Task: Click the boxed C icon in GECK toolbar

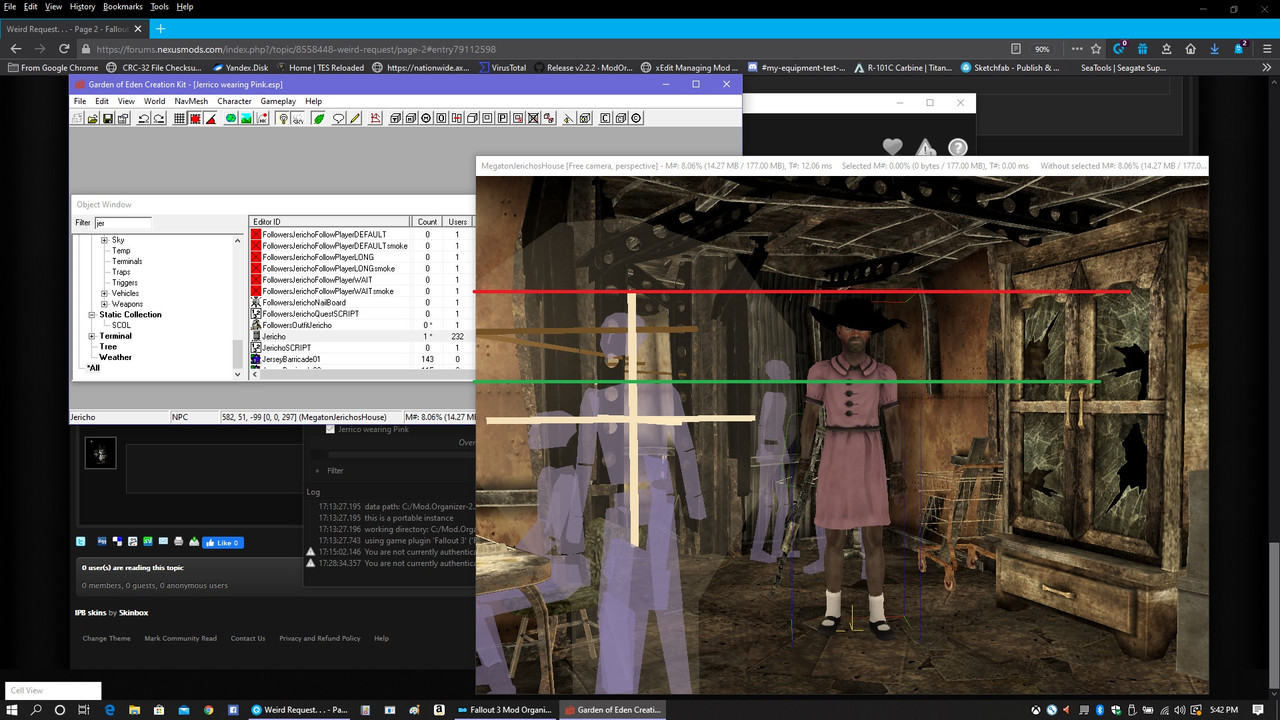Action: coord(605,118)
